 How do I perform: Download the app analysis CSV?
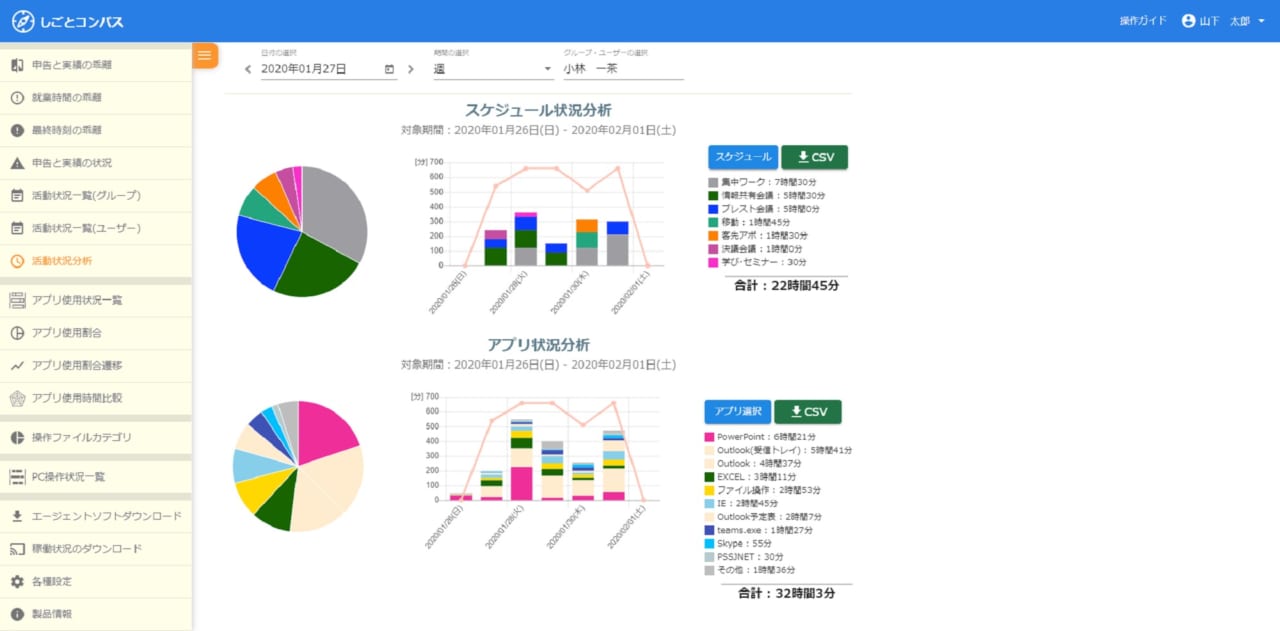808,412
